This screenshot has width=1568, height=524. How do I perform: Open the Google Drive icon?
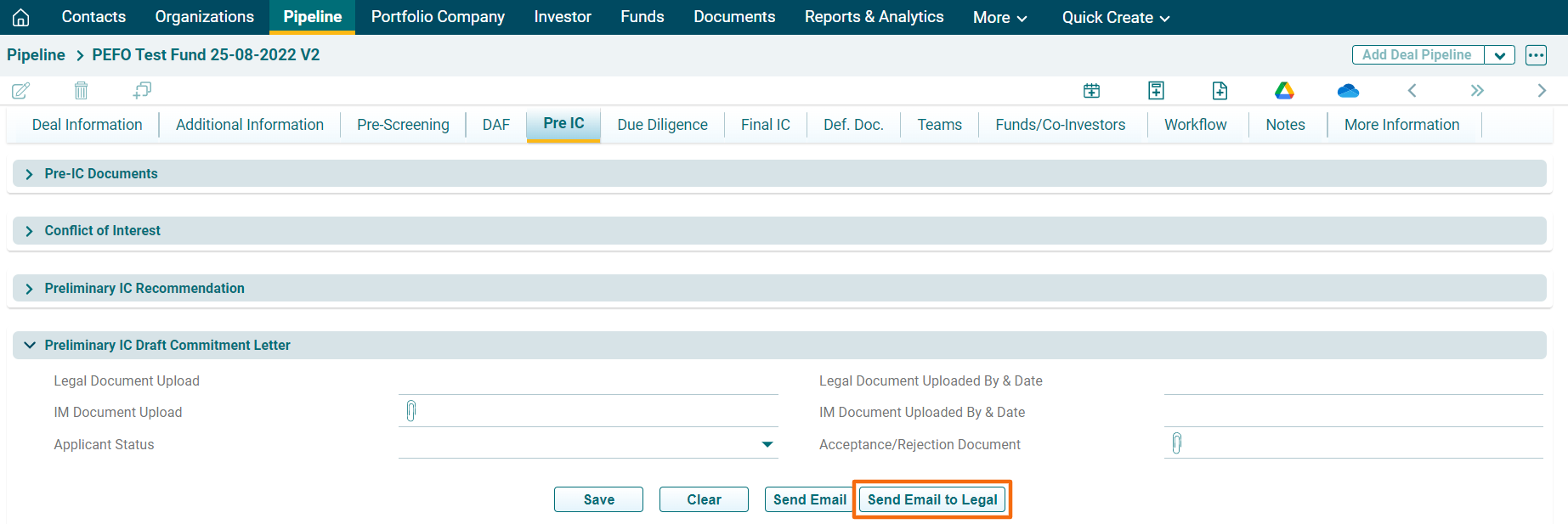(1284, 90)
